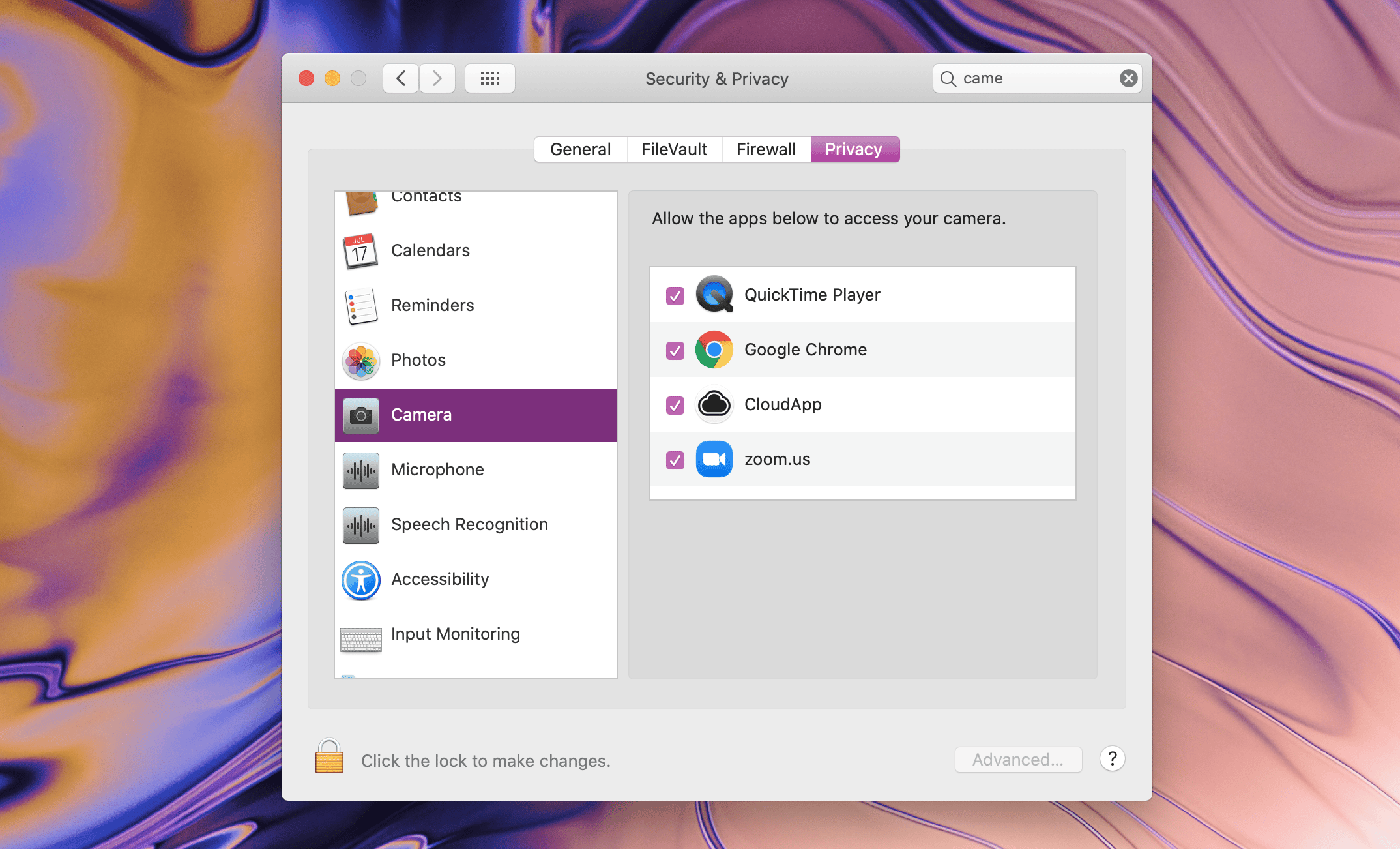Go back with the left chevron
Screen dimensions: 1400x849
401,78
